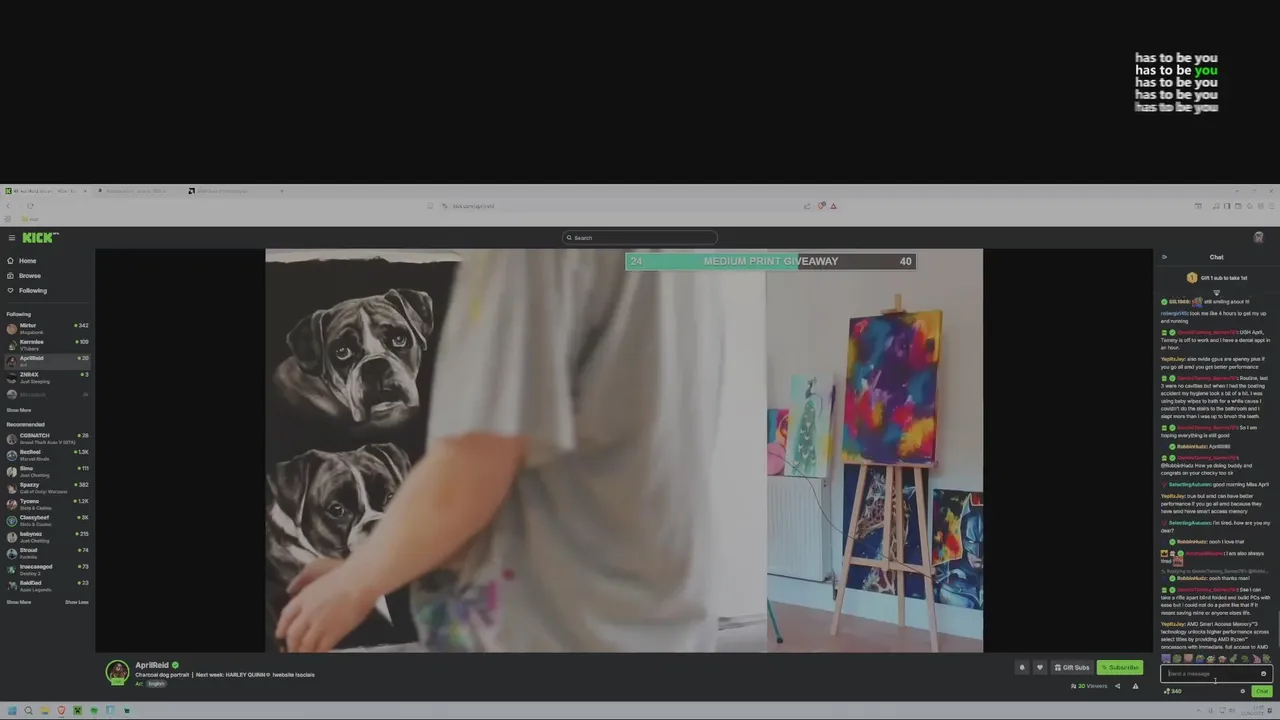Toggle follow with the heart button
This screenshot has width=1280, height=720.
[1039, 667]
